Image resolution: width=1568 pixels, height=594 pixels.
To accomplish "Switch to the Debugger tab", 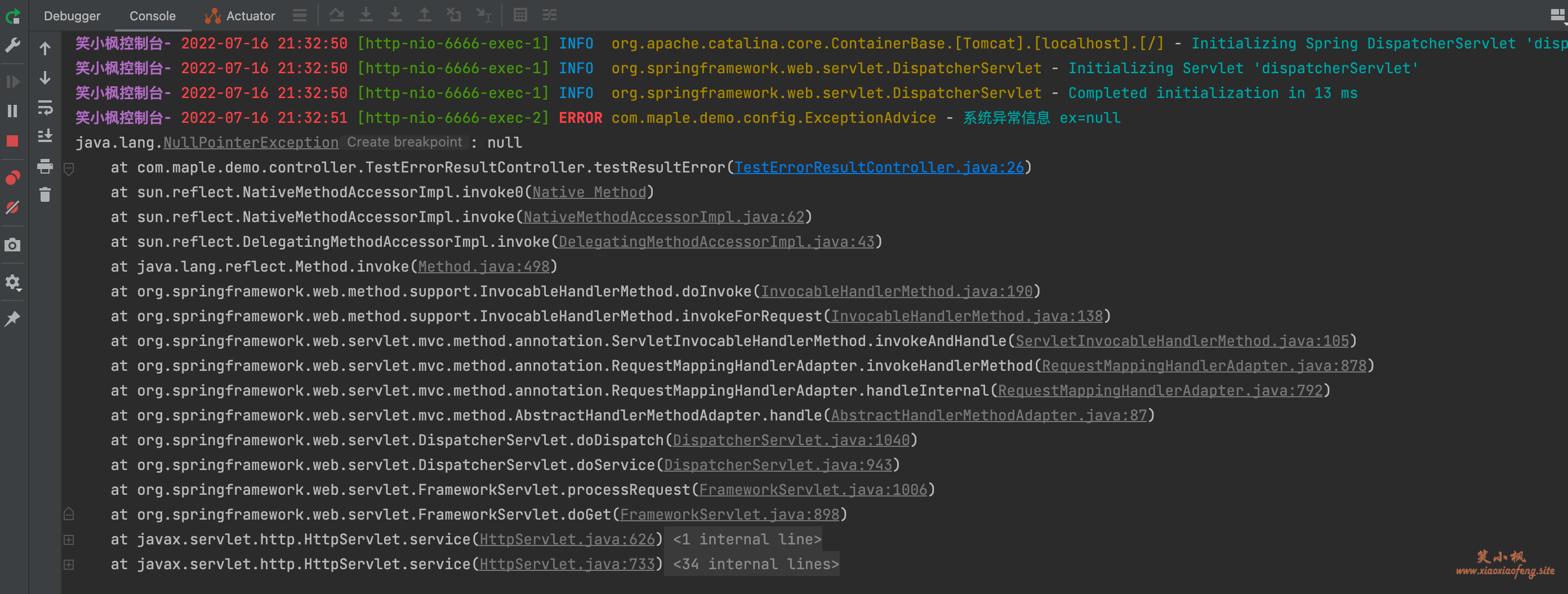I will coord(72,16).
